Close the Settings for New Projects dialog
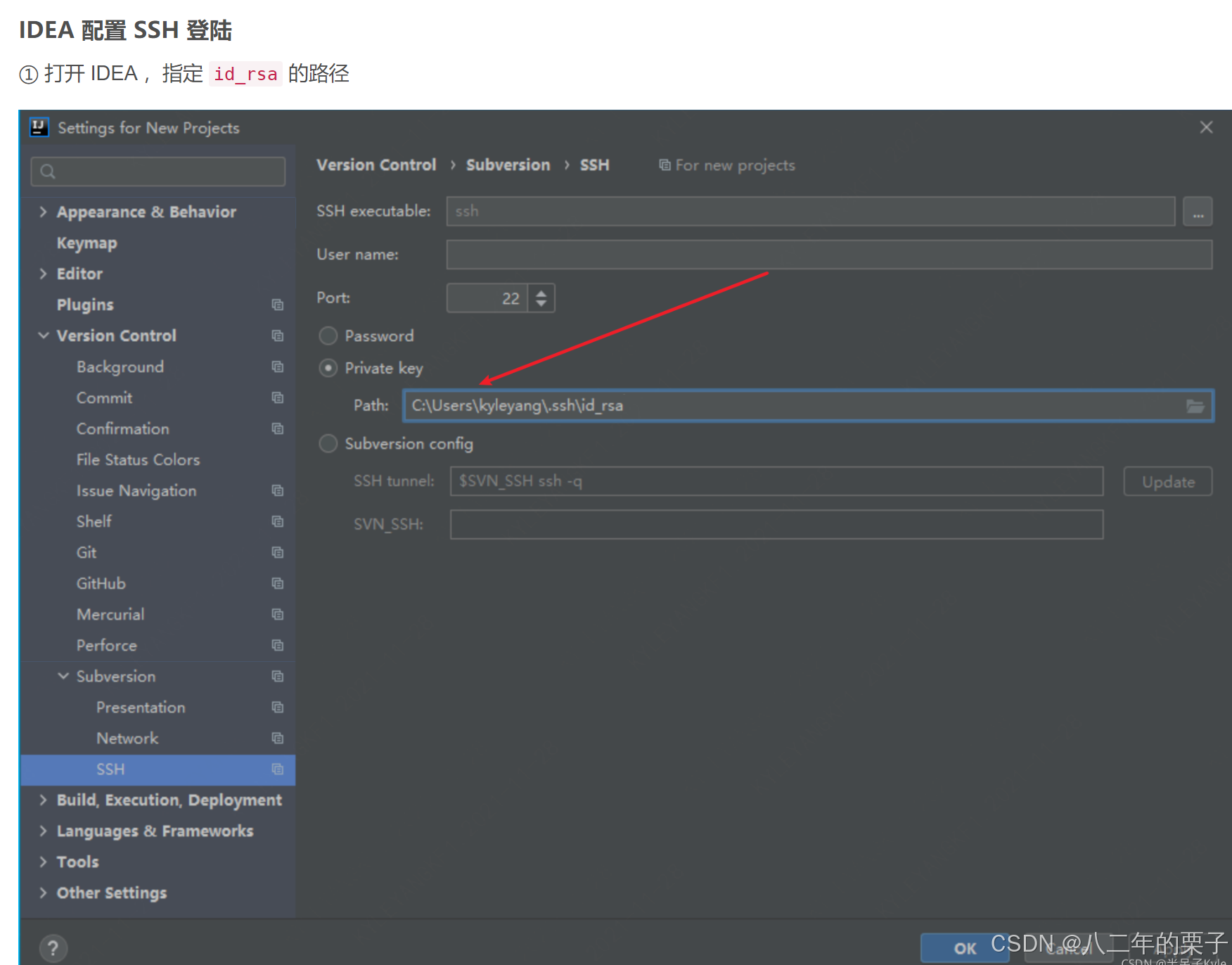The width and height of the screenshot is (1232, 965). click(1206, 127)
